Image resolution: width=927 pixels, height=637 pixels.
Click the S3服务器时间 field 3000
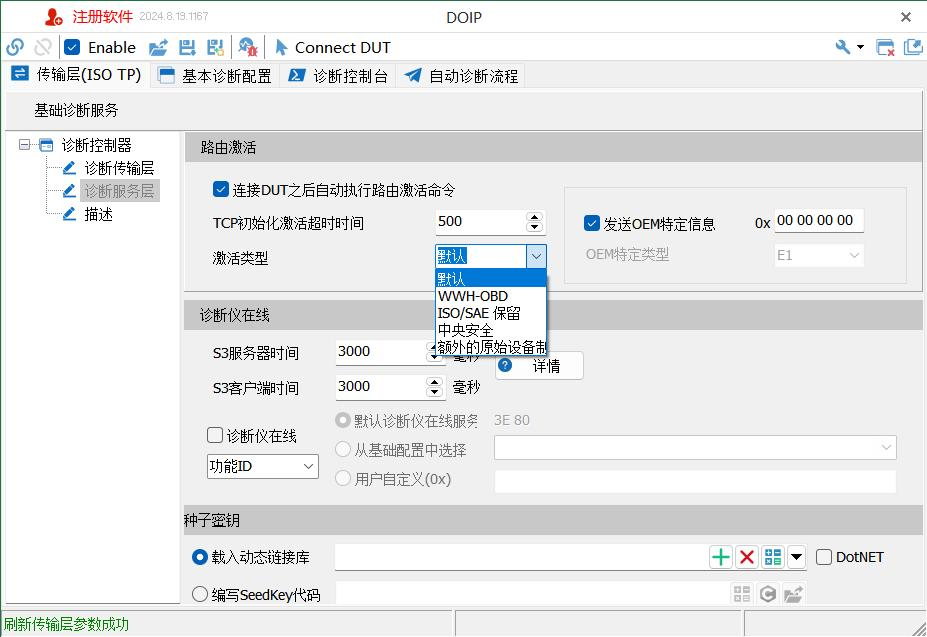pyautogui.click(x=381, y=352)
